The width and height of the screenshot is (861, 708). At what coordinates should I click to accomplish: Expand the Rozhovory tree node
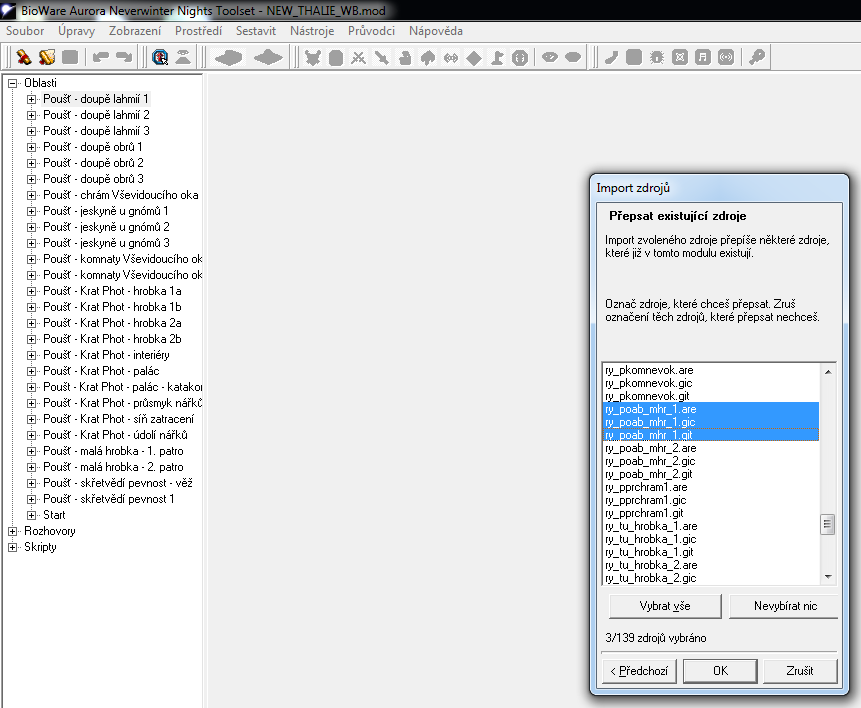point(13,531)
